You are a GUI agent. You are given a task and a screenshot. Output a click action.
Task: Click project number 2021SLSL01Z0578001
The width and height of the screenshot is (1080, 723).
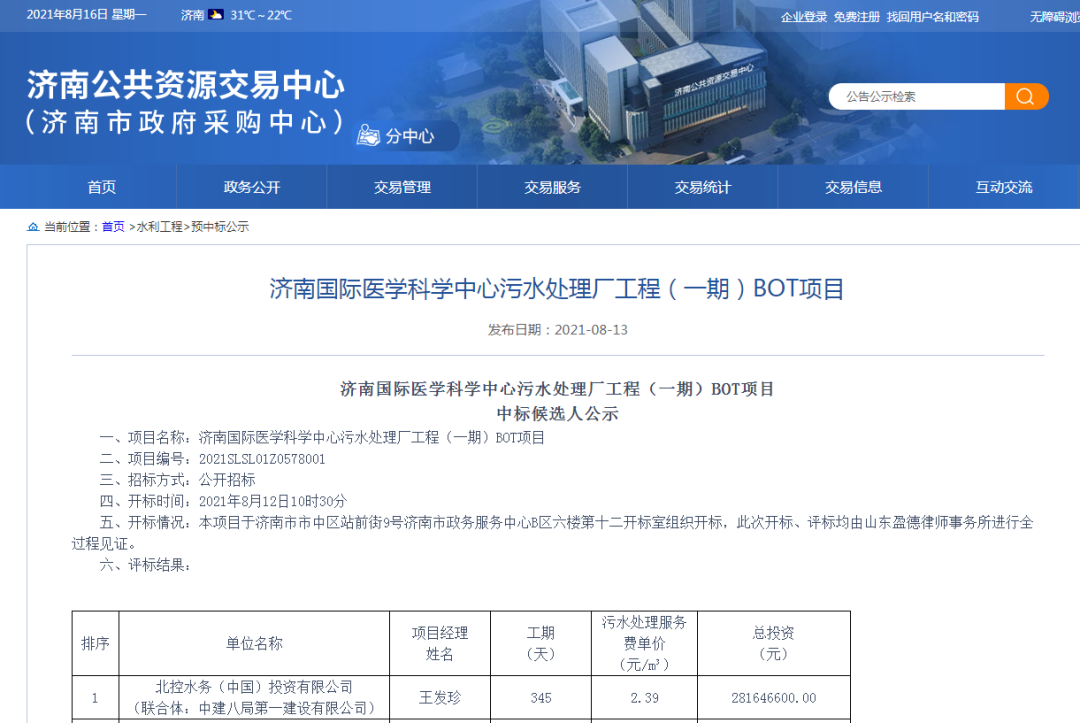(x=262, y=459)
